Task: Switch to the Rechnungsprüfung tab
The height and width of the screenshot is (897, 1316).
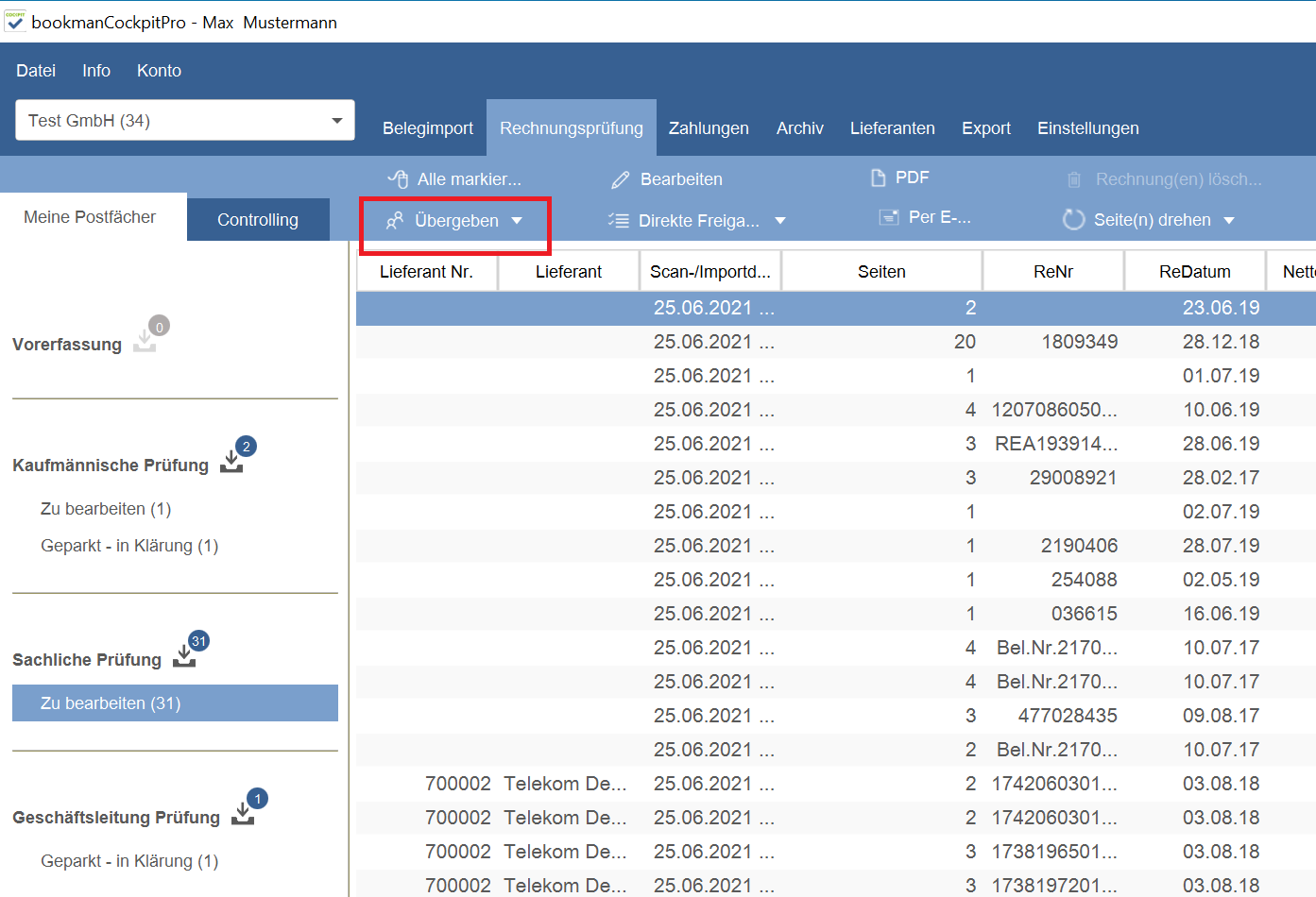Action: click(572, 128)
